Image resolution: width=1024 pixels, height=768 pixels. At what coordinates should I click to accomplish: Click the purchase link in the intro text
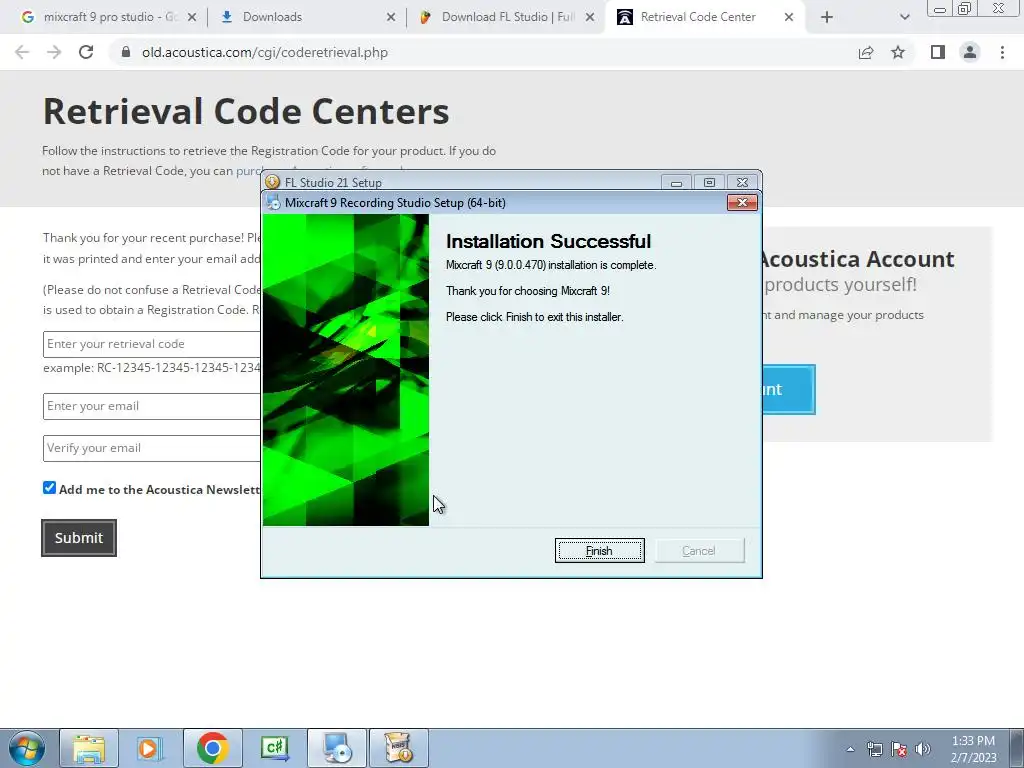[248, 171]
